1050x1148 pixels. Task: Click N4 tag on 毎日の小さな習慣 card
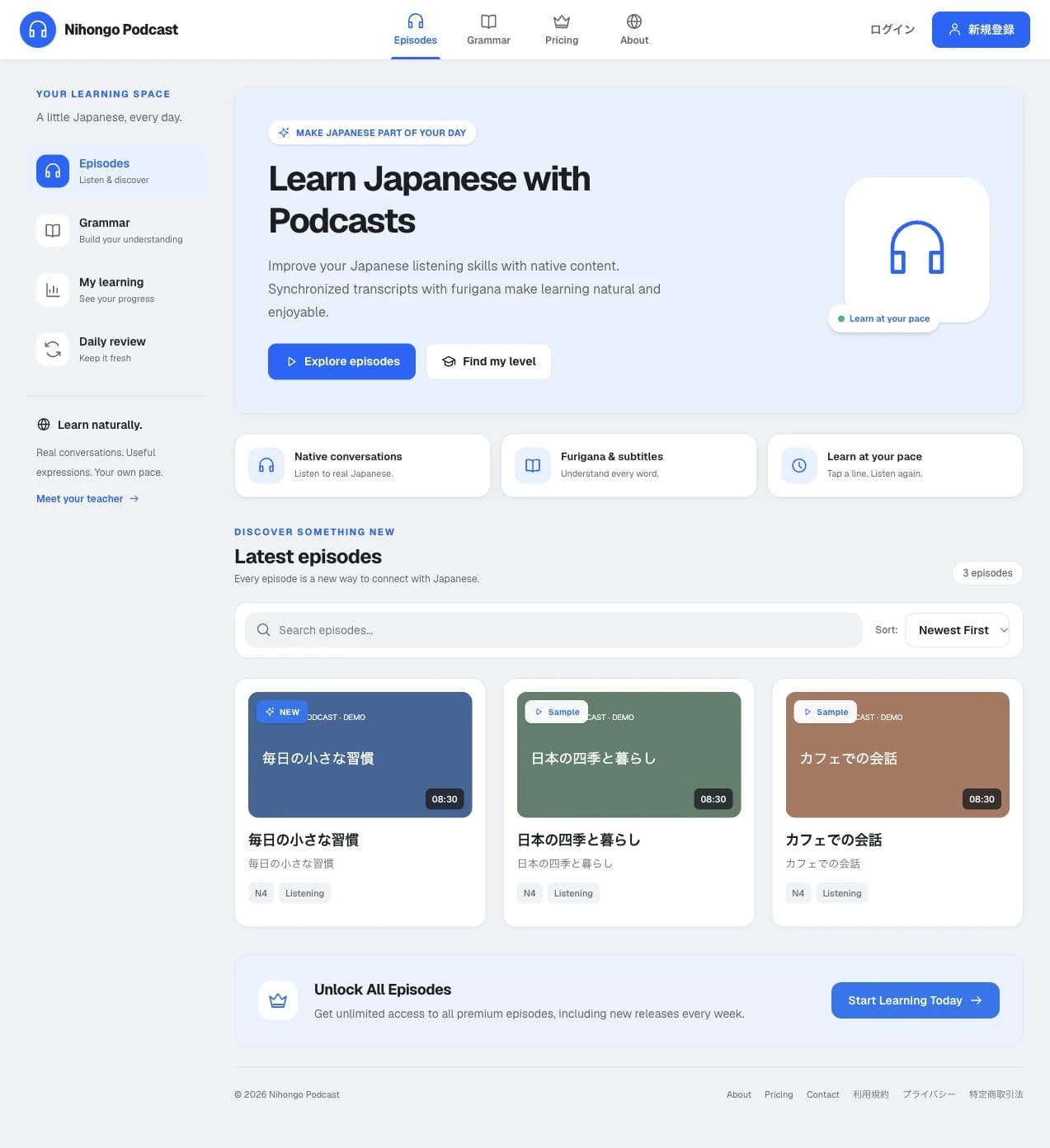(x=261, y=893)
